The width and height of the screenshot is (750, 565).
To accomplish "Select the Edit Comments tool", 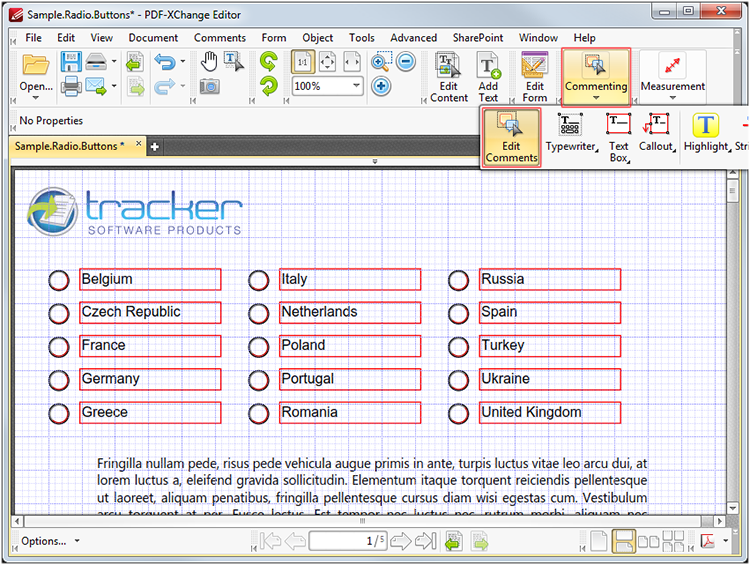I will coord(511,138).
